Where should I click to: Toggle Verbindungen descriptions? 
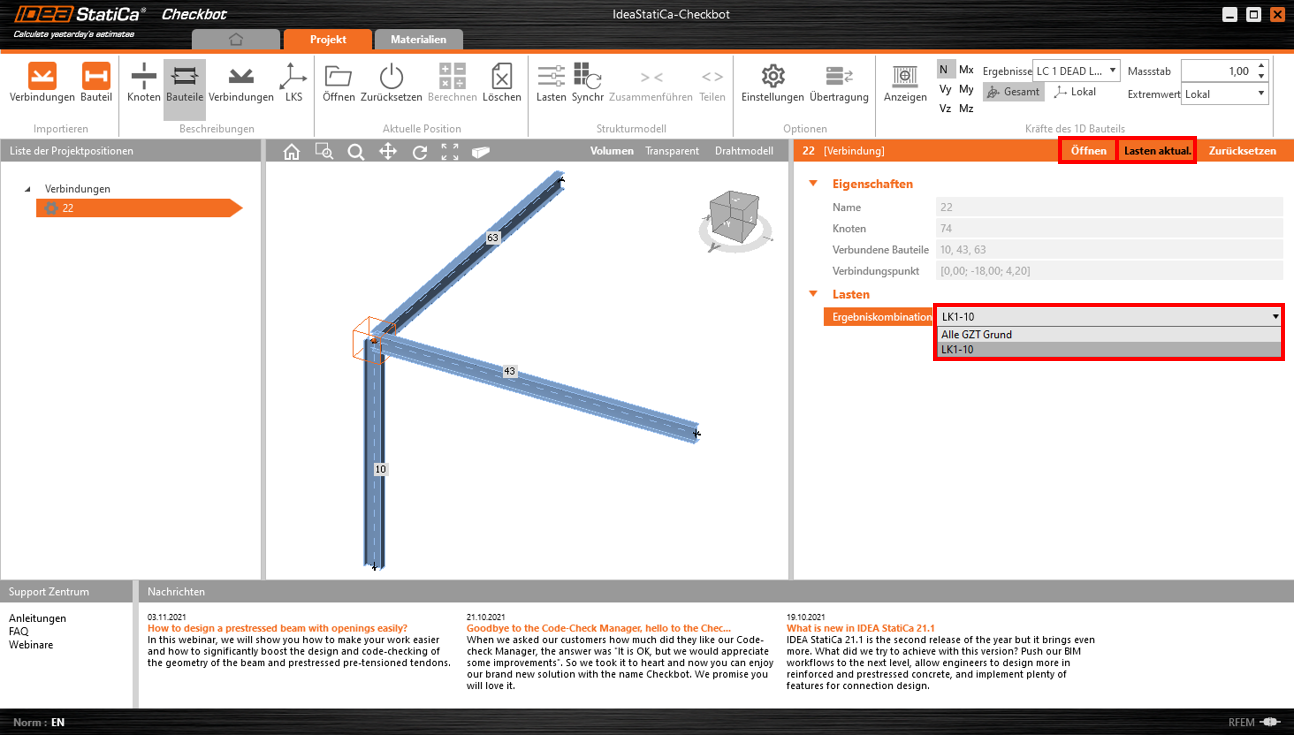(x=241, y=83)
